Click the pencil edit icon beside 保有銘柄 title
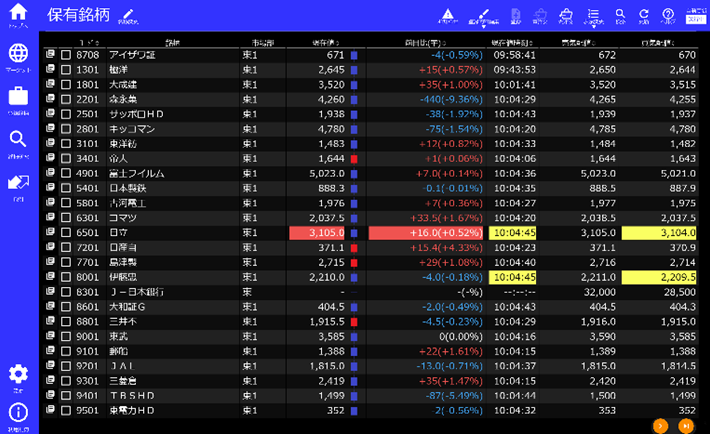 point(128,16)
